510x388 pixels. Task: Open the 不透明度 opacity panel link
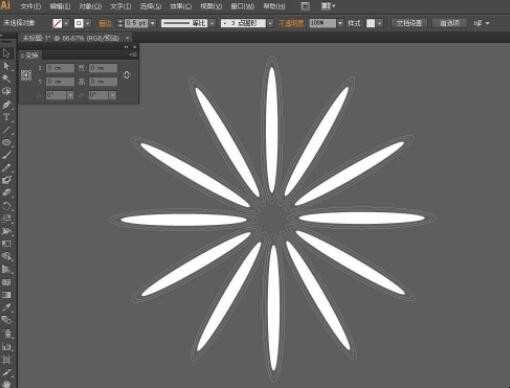(291, 23)
